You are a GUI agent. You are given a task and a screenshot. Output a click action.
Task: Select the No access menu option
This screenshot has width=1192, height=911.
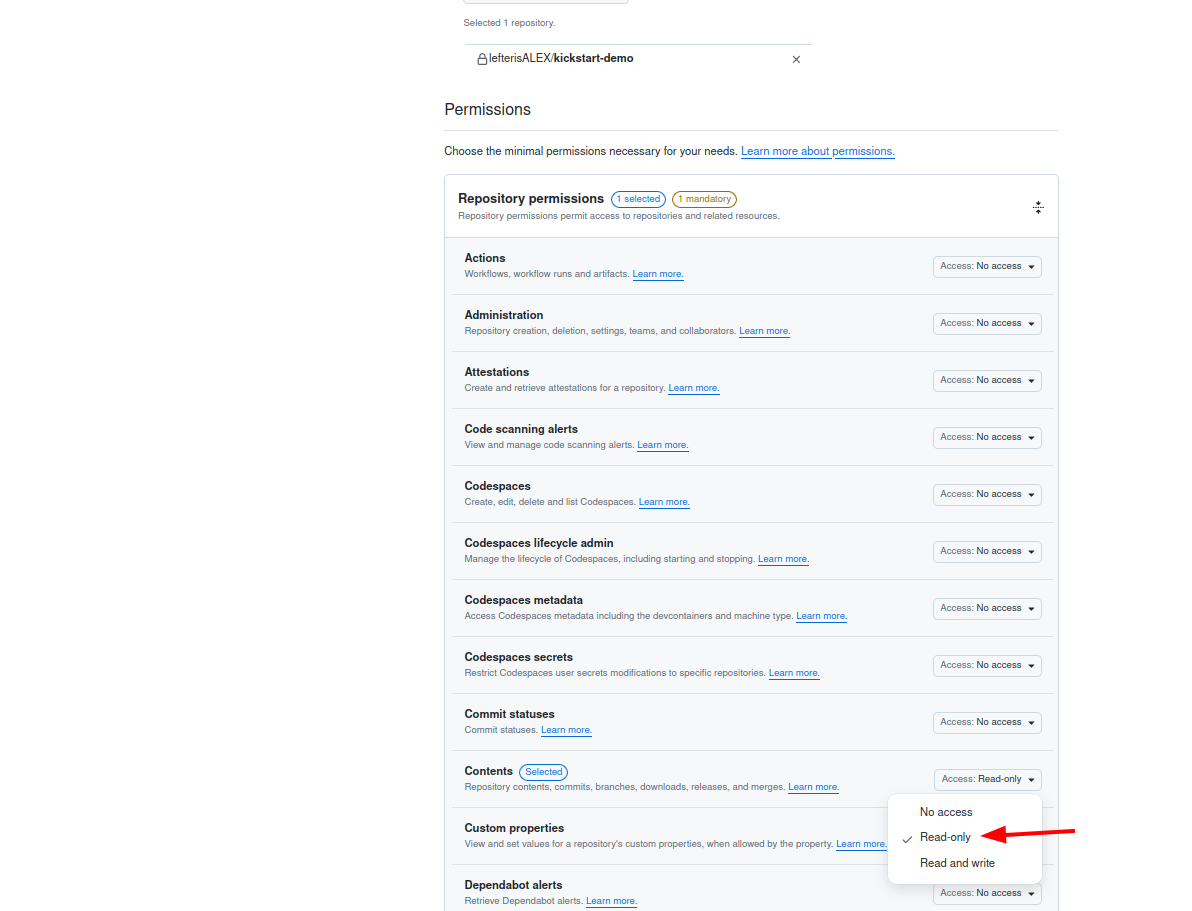(946, 812)
